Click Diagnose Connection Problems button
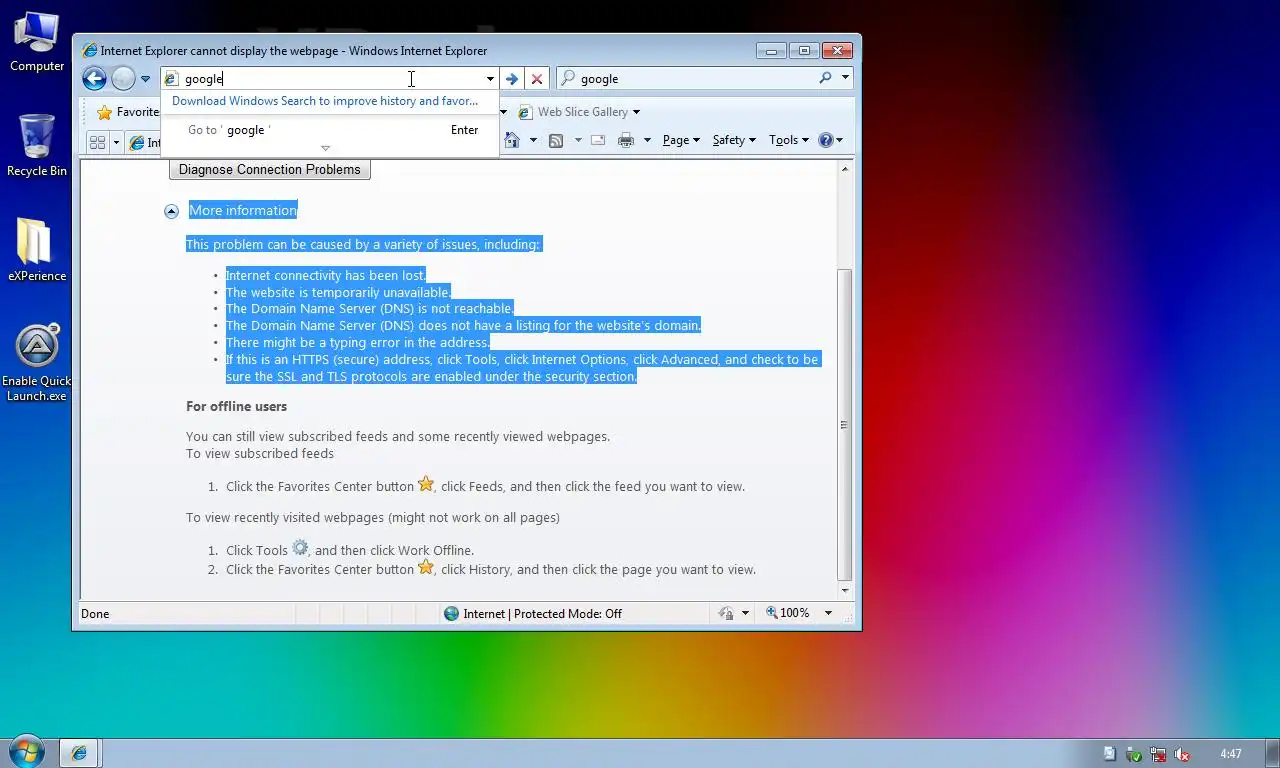The image size is (1280, 768). 270,169
